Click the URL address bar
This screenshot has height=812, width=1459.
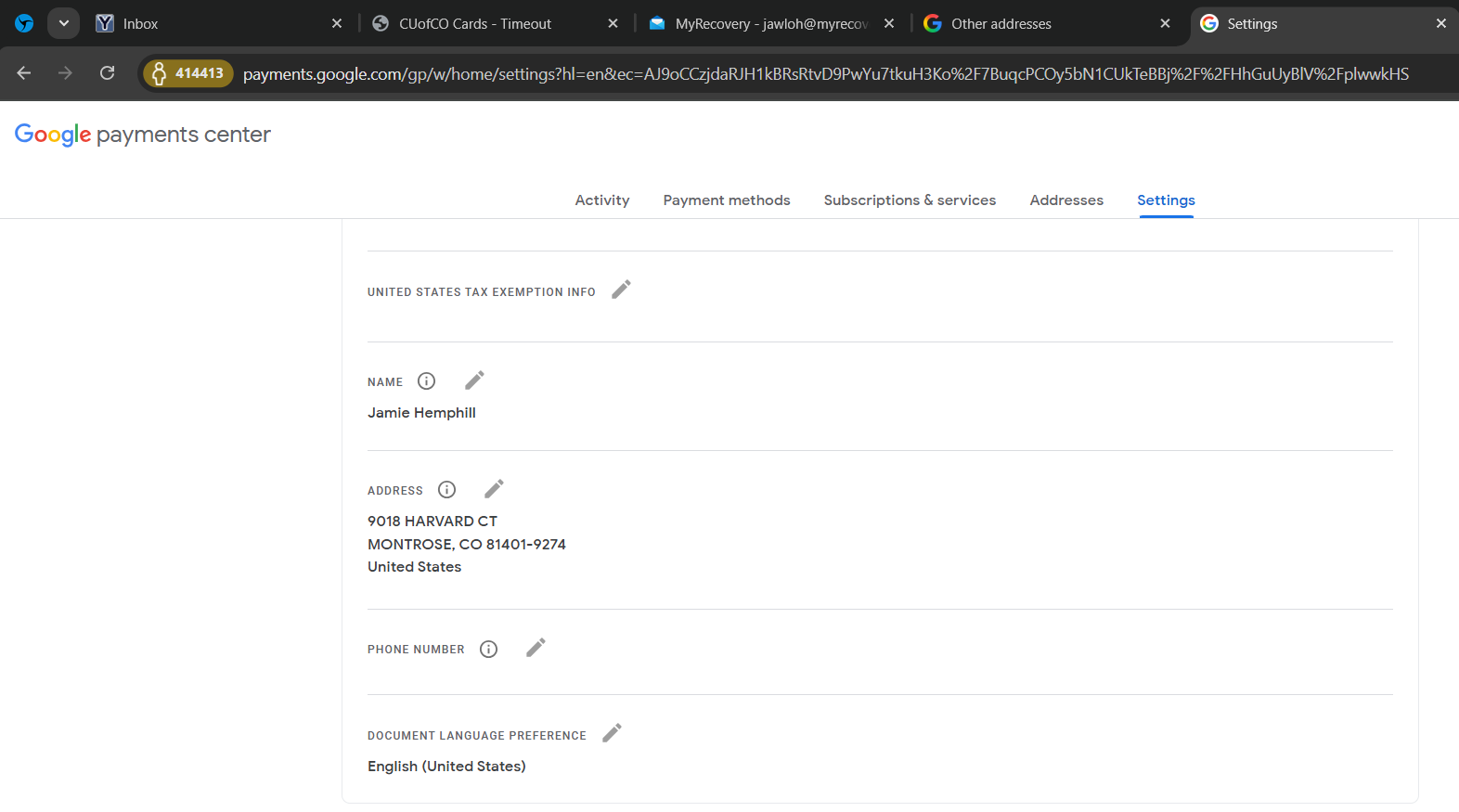tap(824, 74)
